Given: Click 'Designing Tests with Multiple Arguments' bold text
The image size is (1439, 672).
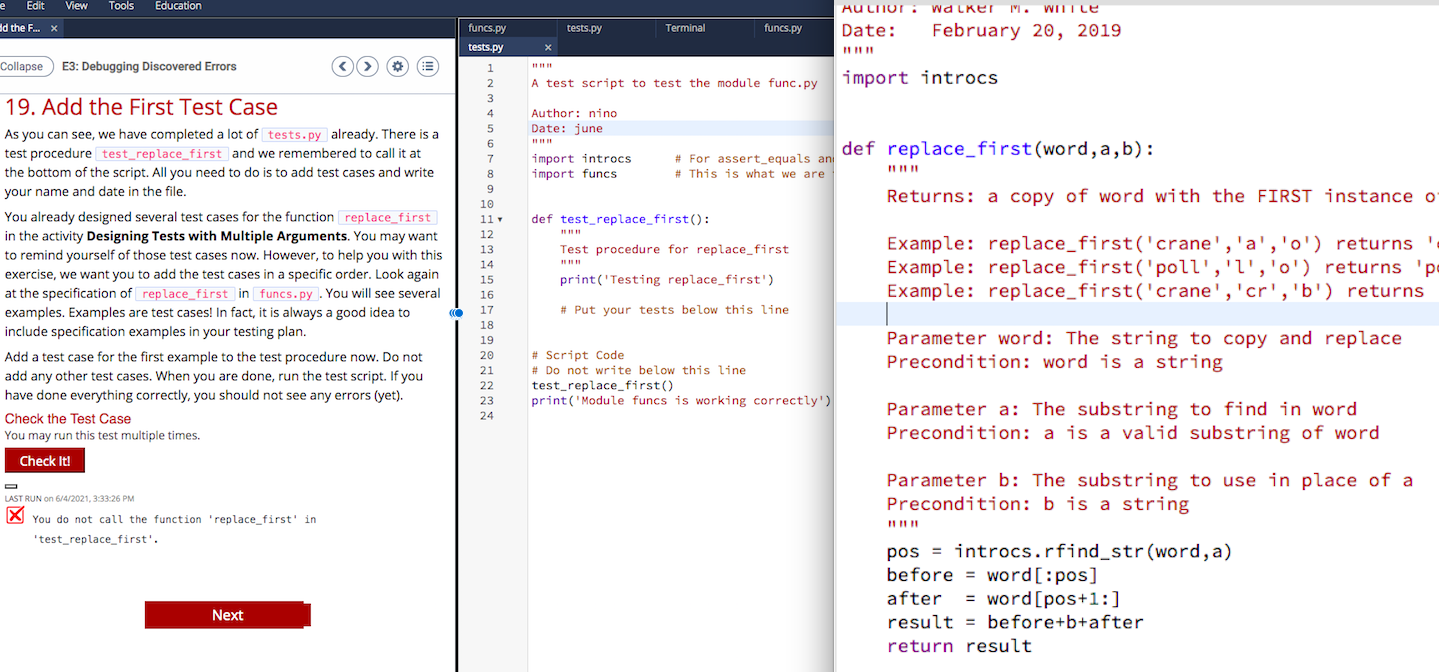Looking at the screenshot, I should 217,237.
